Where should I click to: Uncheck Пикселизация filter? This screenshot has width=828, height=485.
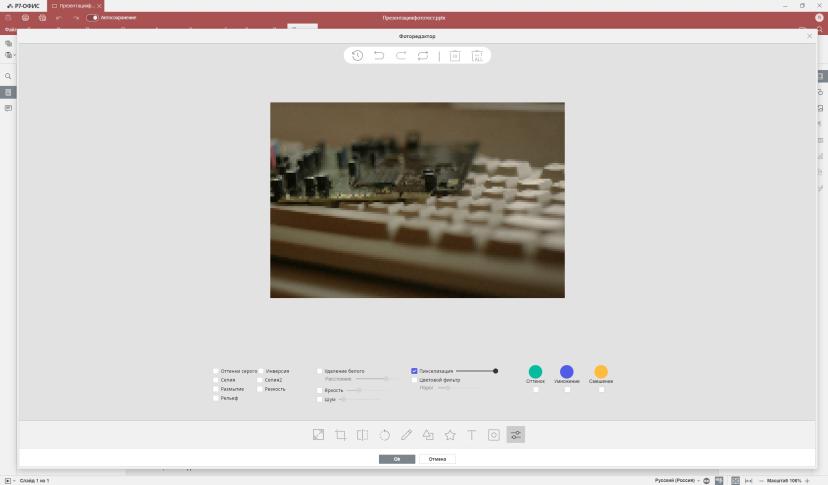(x=414, y=371)
